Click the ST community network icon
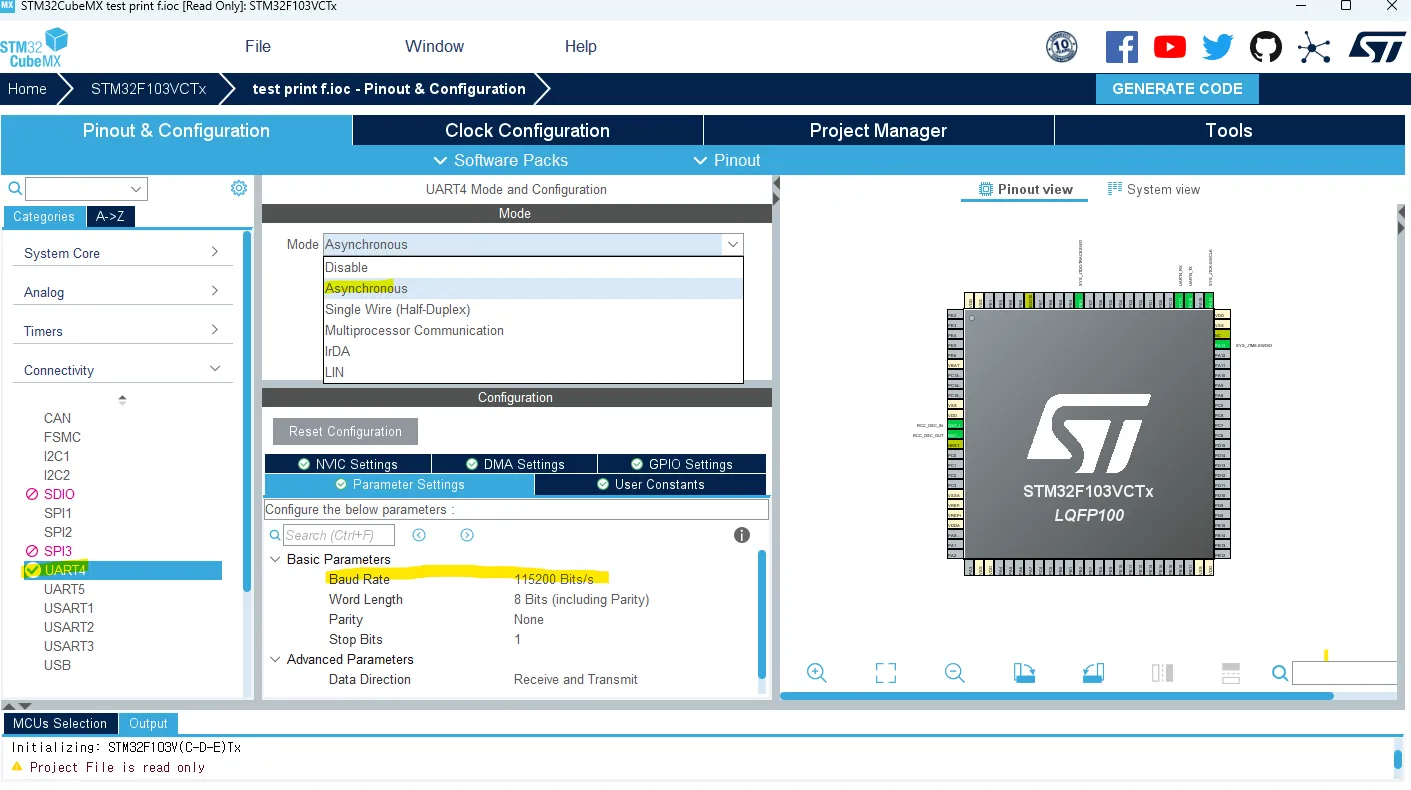The width and height of the screenshot is (1411, 790). pyautogui.click(x=1314, y=47)
